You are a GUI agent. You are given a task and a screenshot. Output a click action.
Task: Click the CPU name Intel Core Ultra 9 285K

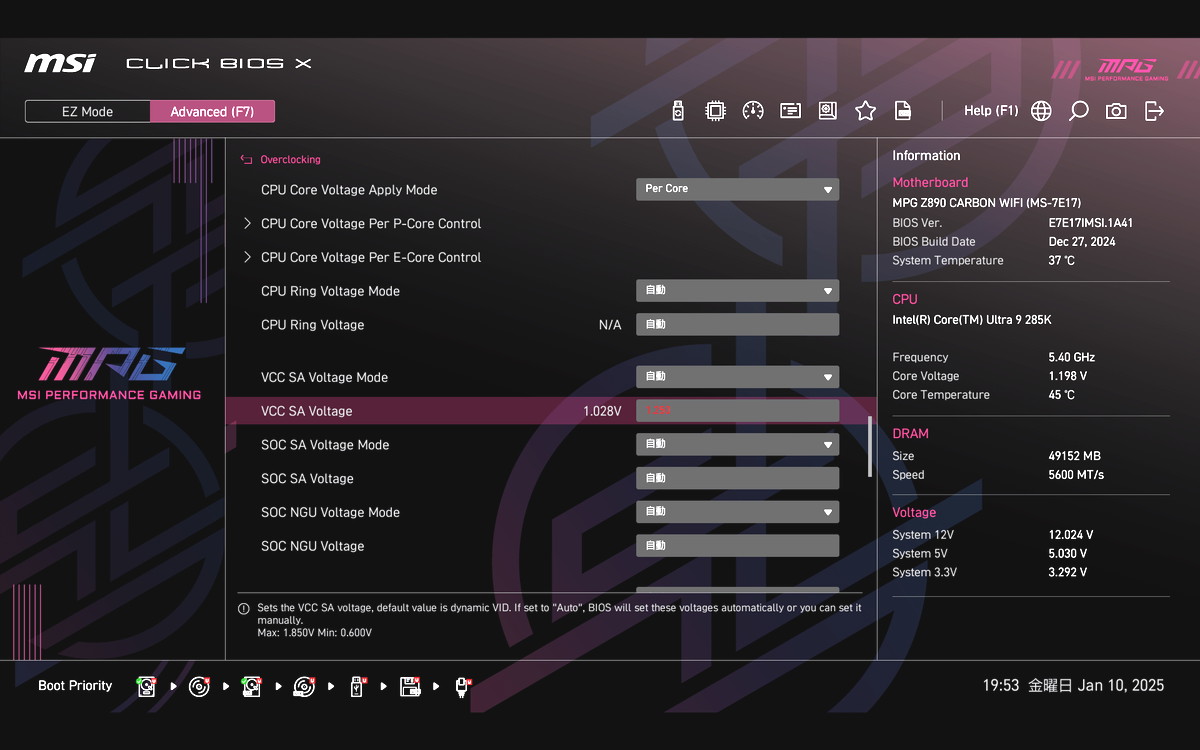pyautogui.click(x=971, y=320)
